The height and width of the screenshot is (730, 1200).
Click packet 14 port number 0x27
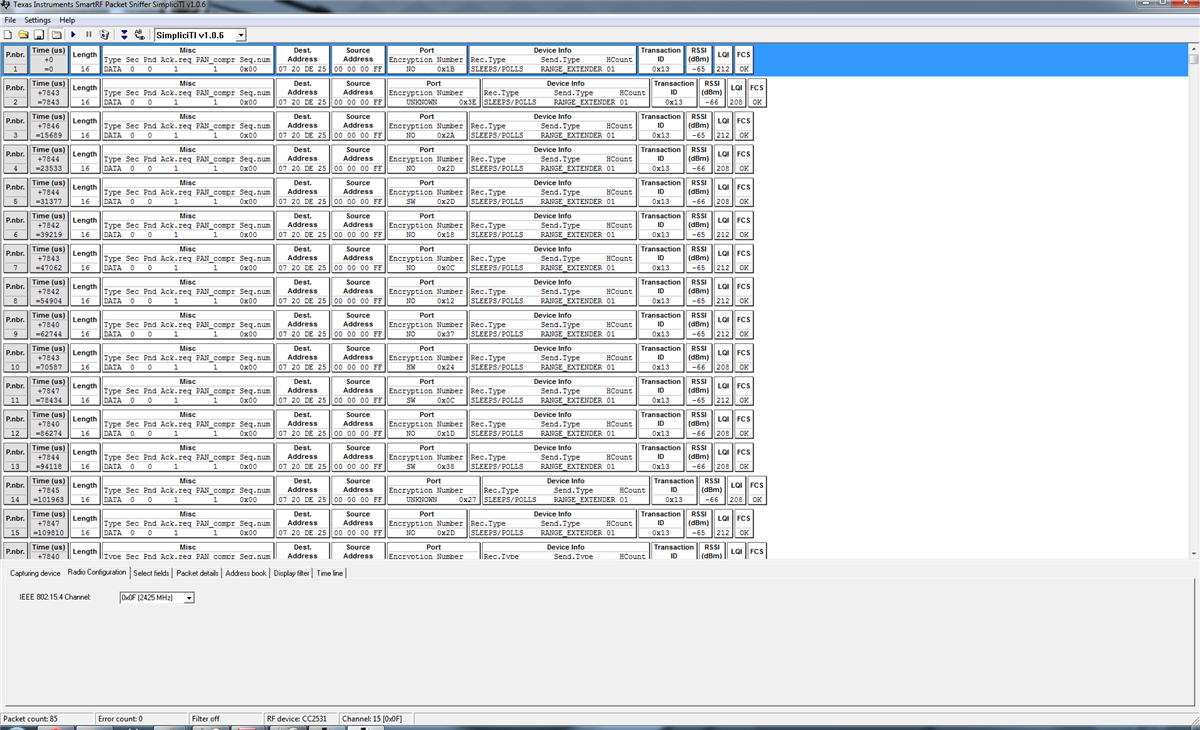coord(467,500)
